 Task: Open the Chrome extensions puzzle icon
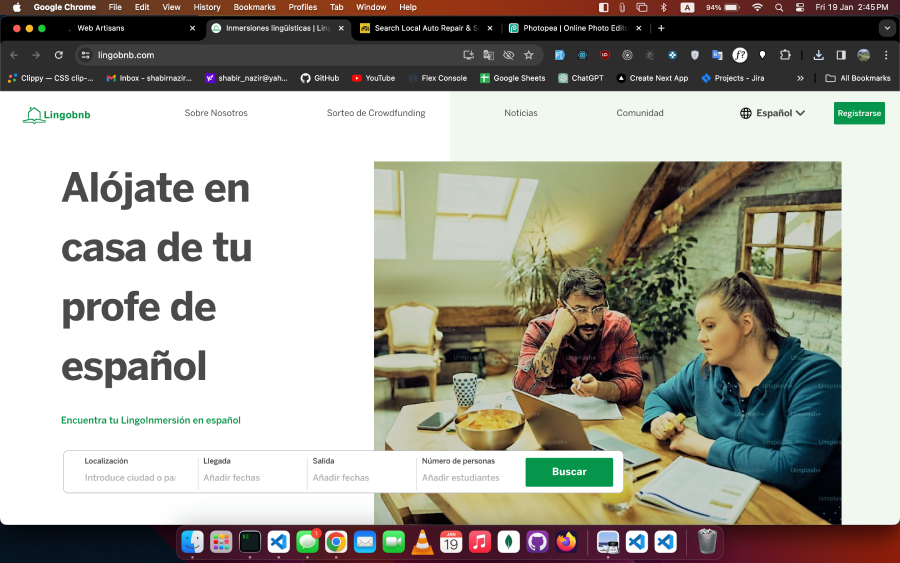tap(785, 55)
